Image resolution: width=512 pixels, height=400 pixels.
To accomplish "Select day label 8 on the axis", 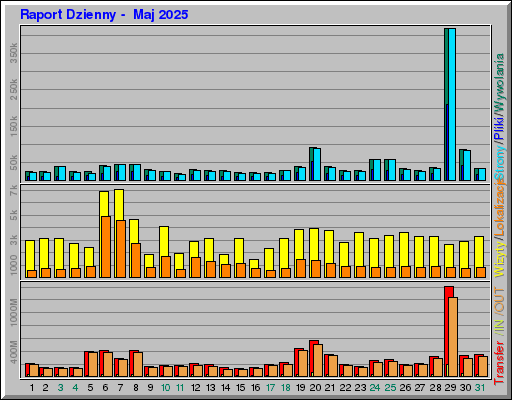I will (136, 388).
